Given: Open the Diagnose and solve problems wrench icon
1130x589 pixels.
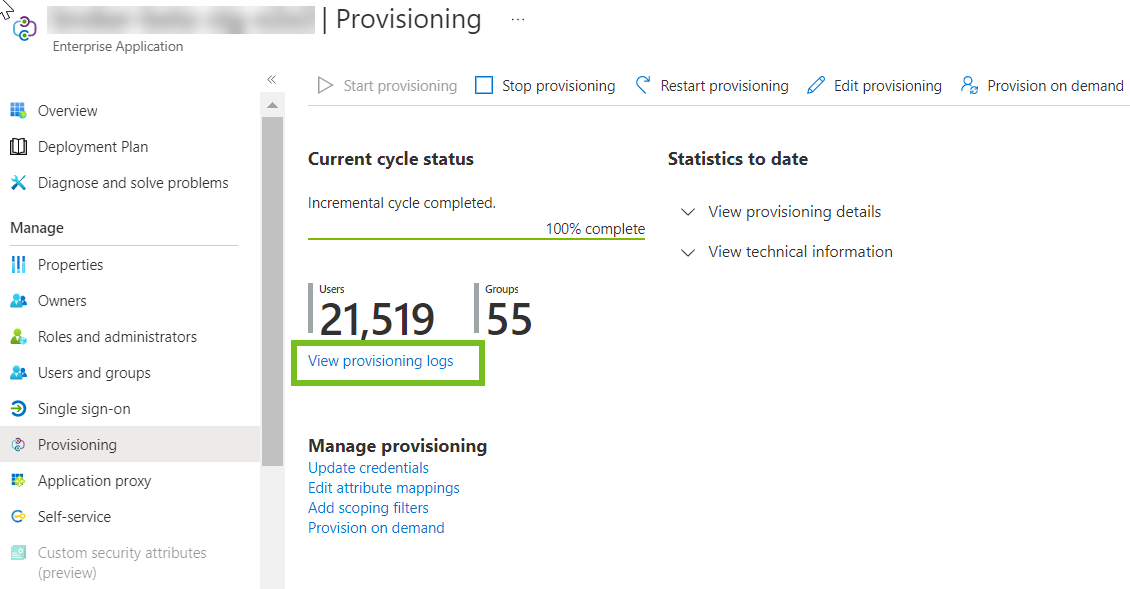Looking at the screenshot, I should click(x=18, y=182).
